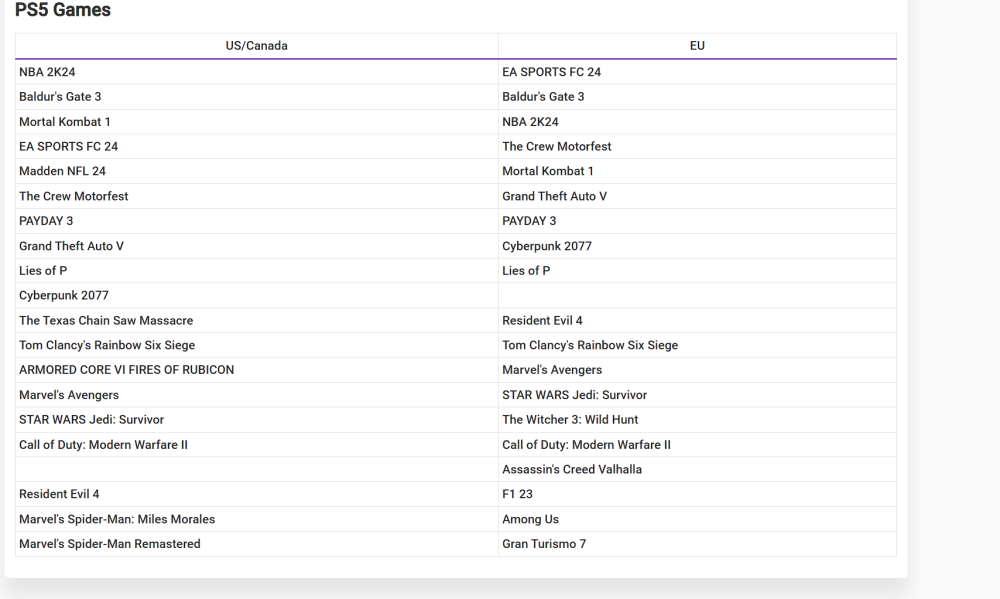1000x599 pixels.
Task: Select Among Us in the EU column
Action: pyautogui.click(x=530, y=520)
